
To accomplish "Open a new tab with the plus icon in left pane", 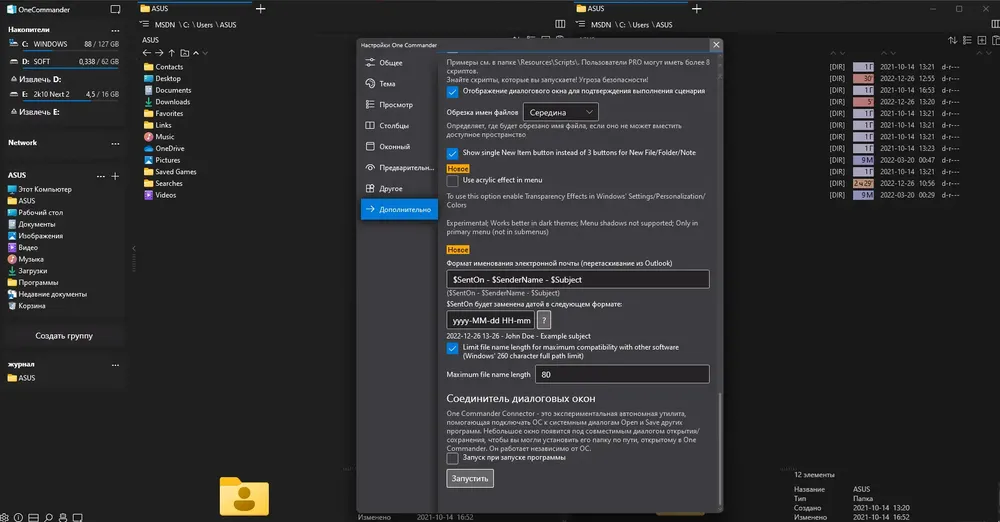I will point(260,9).
